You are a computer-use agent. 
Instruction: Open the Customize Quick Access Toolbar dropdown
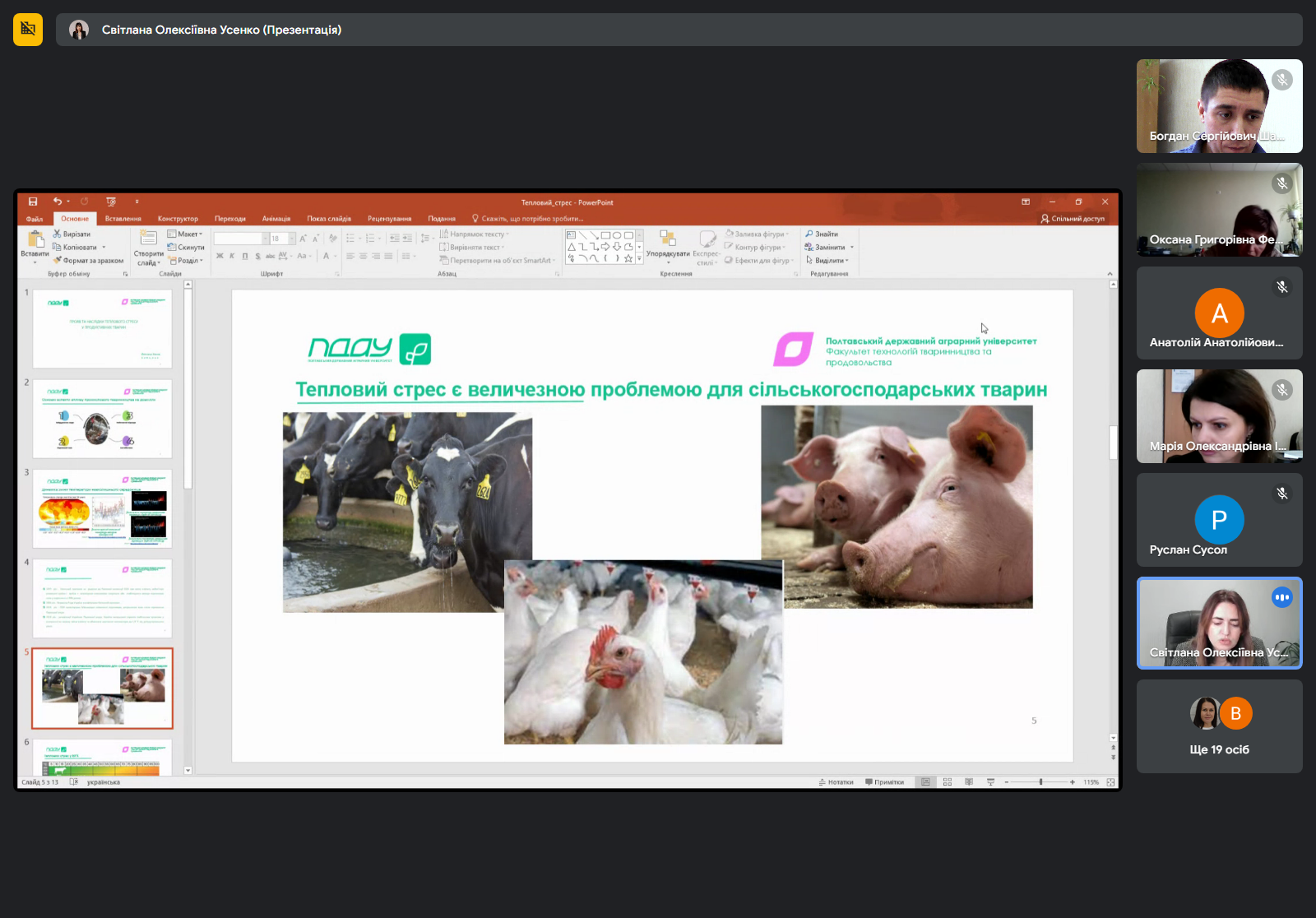click(x=137, y=202)
